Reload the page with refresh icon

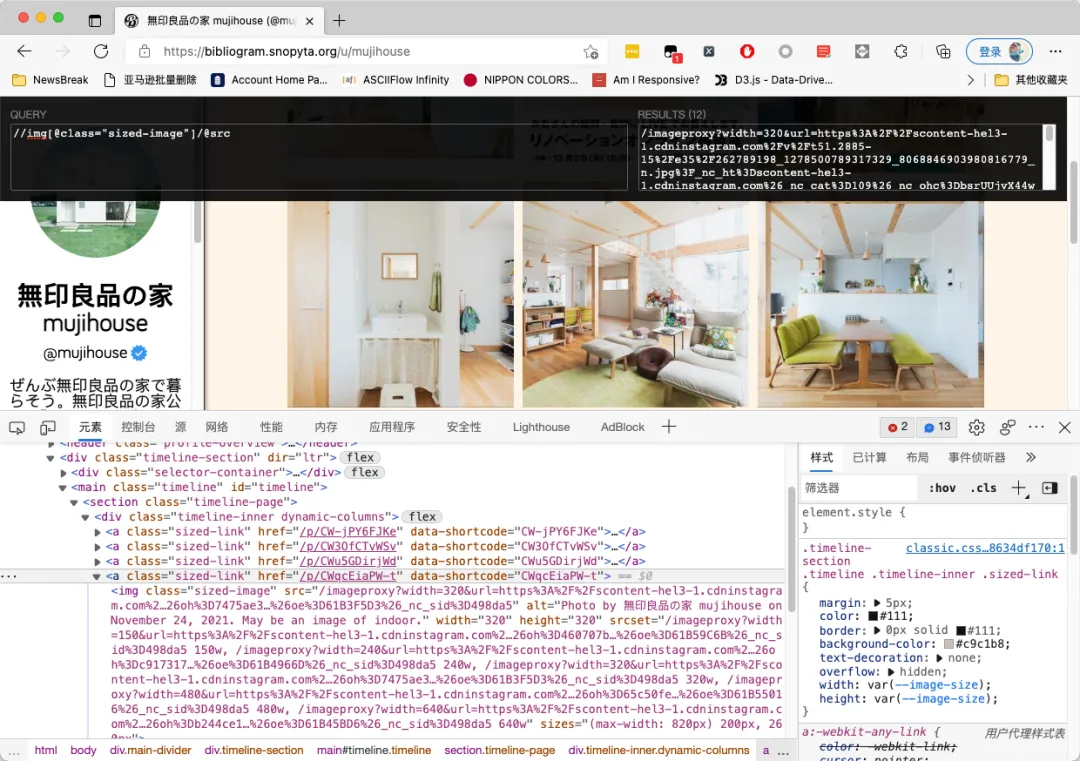[101, 51]
